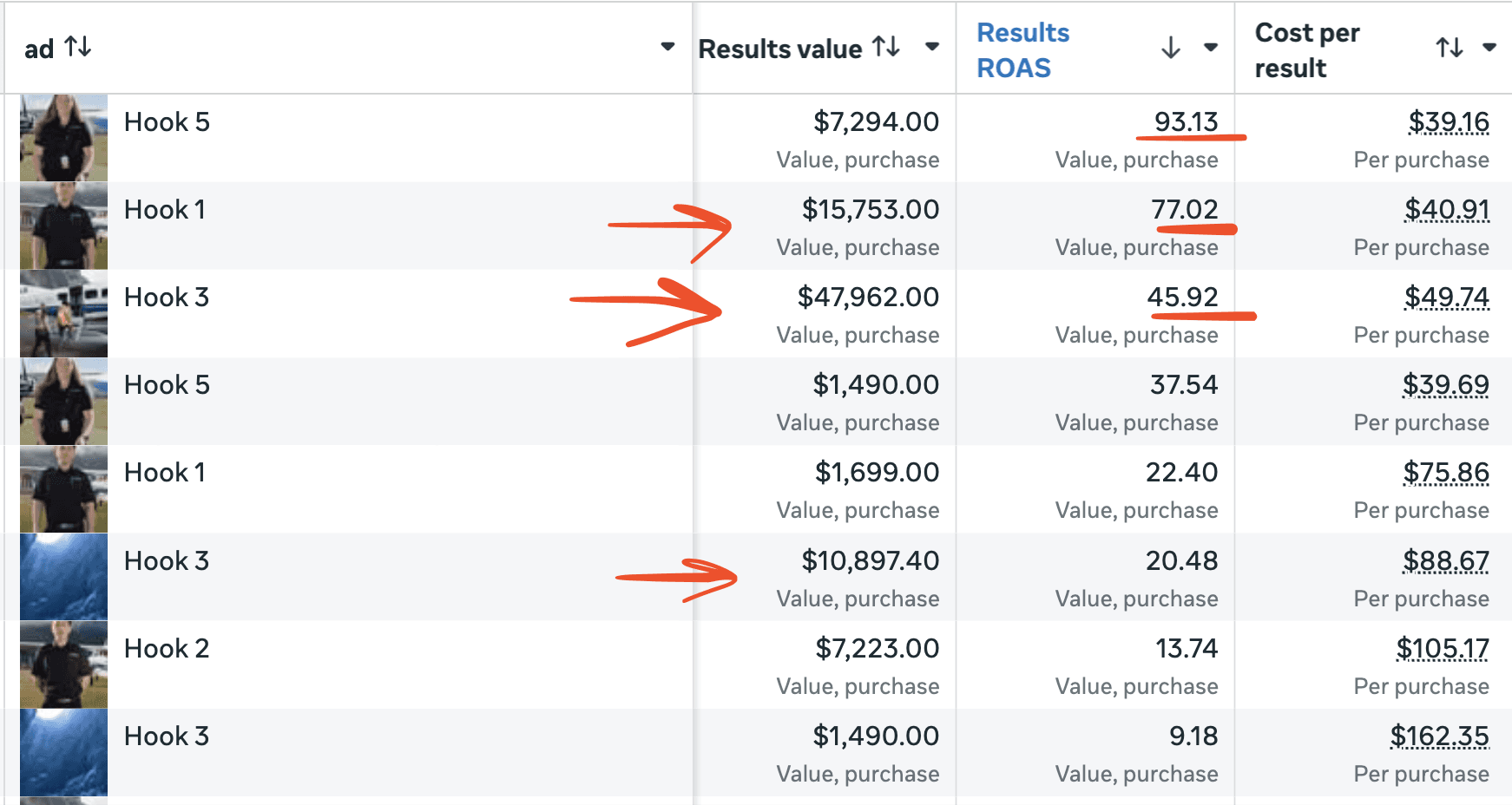Screen dimensions: 1512x805
Task: Click the Cost per result header
Action: (x=1307, y=50)
